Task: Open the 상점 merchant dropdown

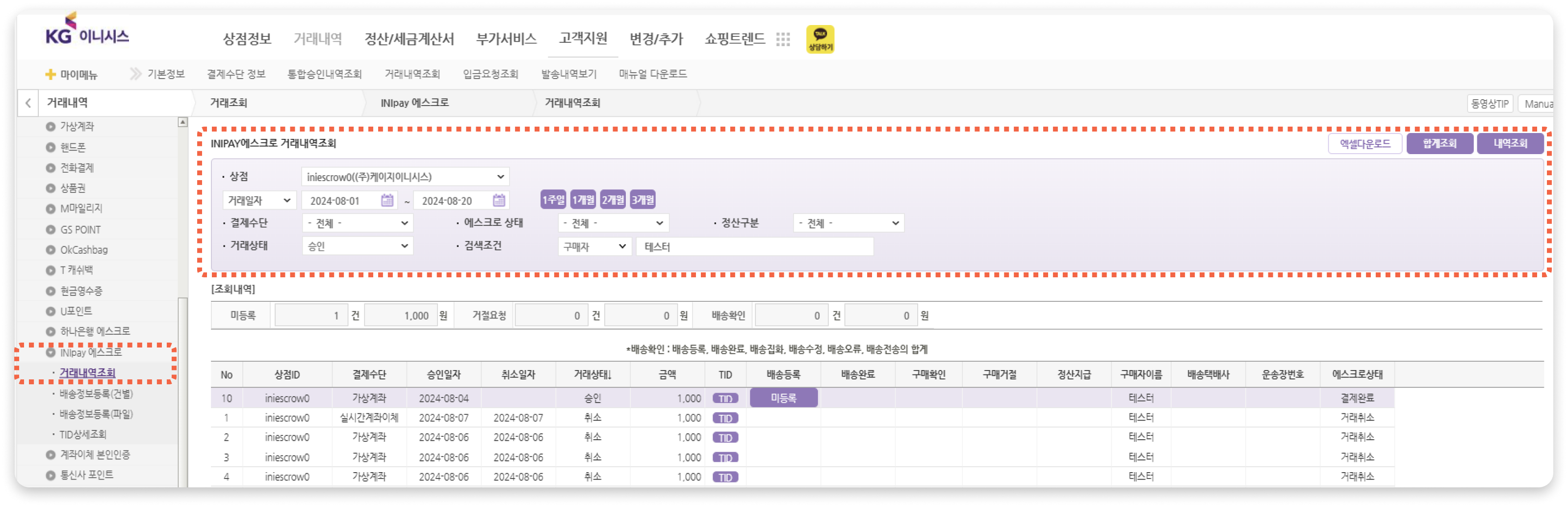Action: [x=405, y=177]
